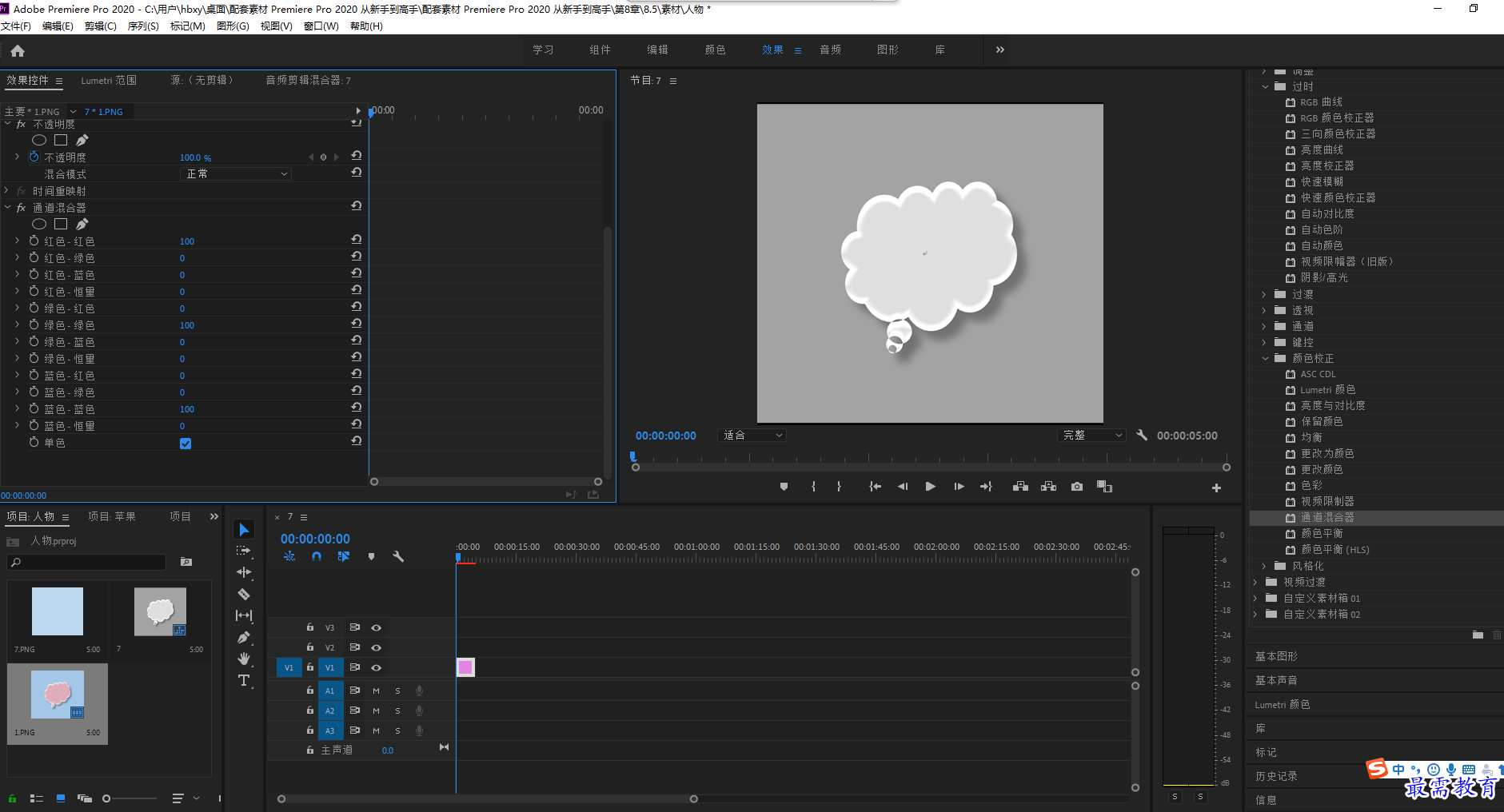Solo audio track A2
The width and height of the screenshot is (1504, 812).
point(397,710)
